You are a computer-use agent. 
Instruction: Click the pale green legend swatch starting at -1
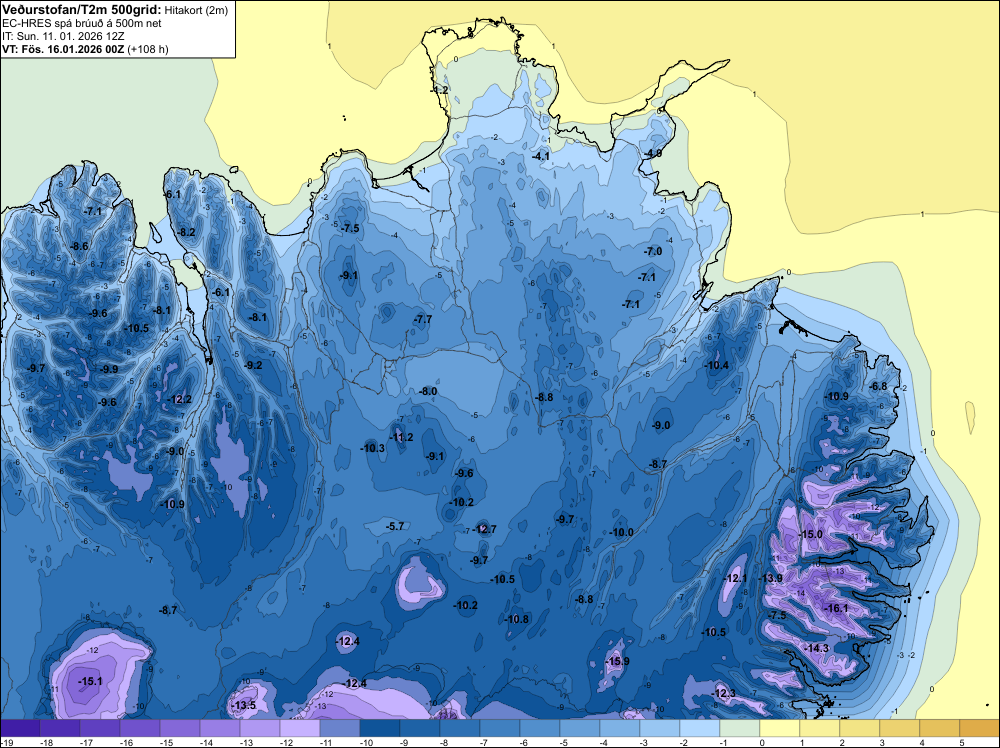740,728
